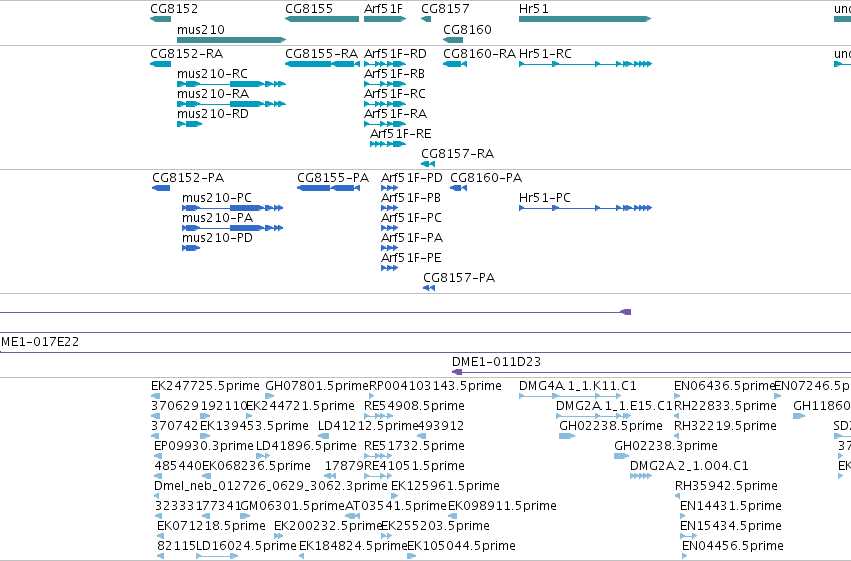
Task: Select EST EN15434.5prime
Action: [x=689, y=536]
